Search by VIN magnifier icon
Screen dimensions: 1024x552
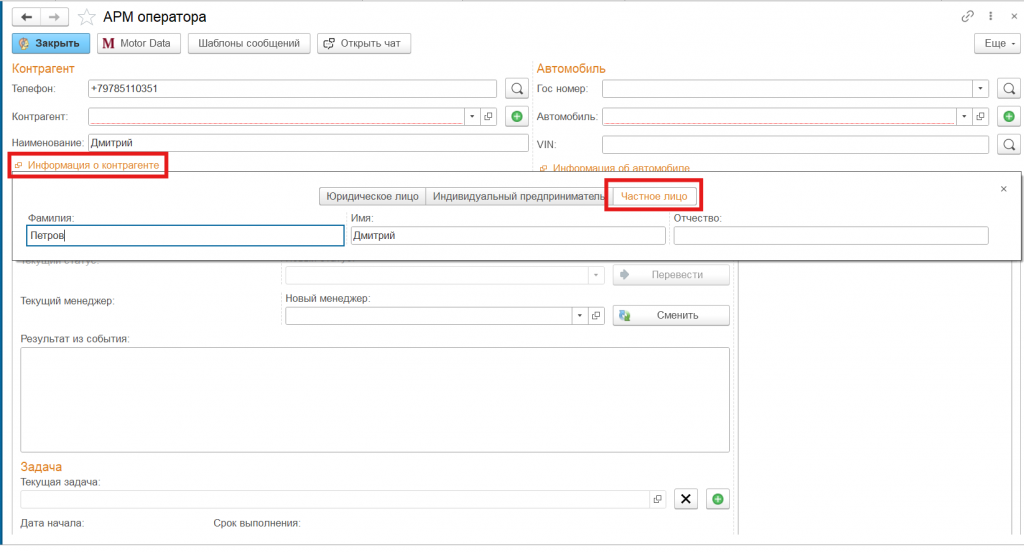click(x=1009, y=145)
